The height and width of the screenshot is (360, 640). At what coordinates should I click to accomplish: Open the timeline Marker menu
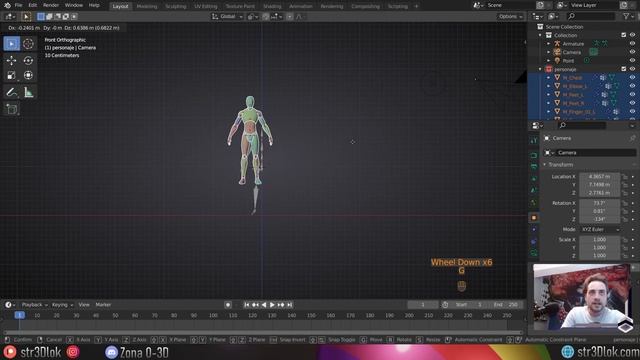(103, 305)
